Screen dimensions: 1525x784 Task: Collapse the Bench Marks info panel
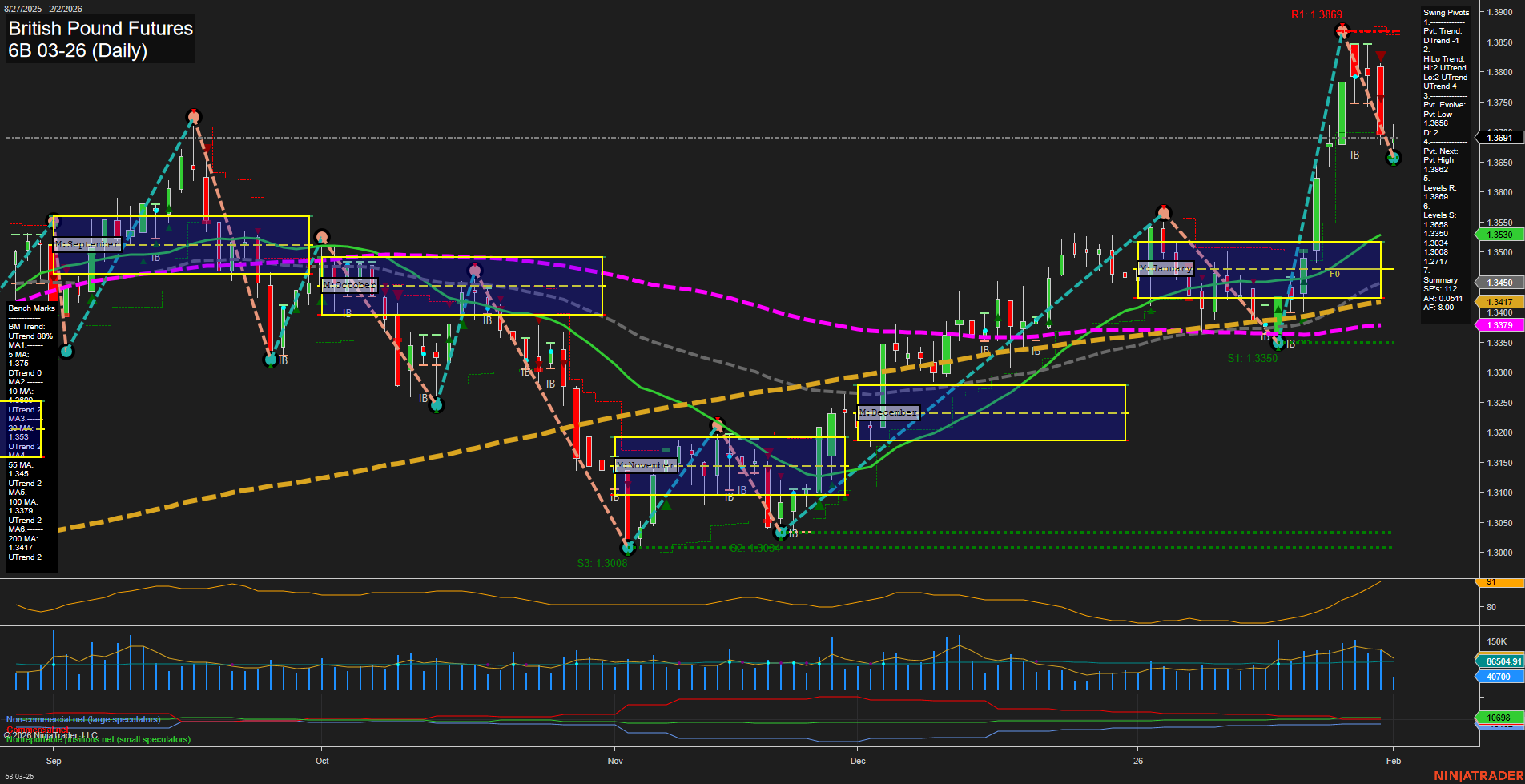tap(30, 308)
